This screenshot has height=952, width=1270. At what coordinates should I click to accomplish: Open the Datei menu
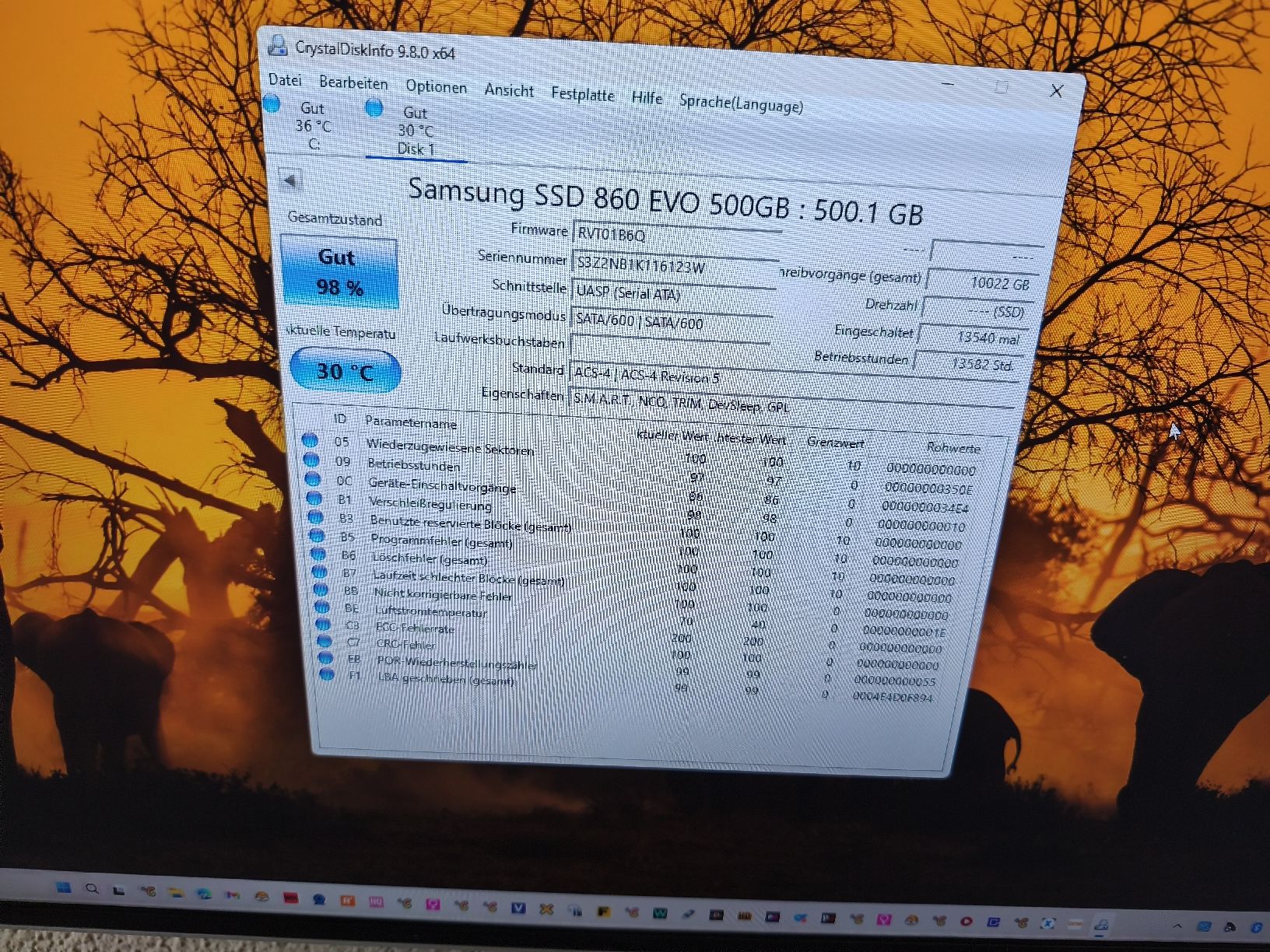(285, 79)
